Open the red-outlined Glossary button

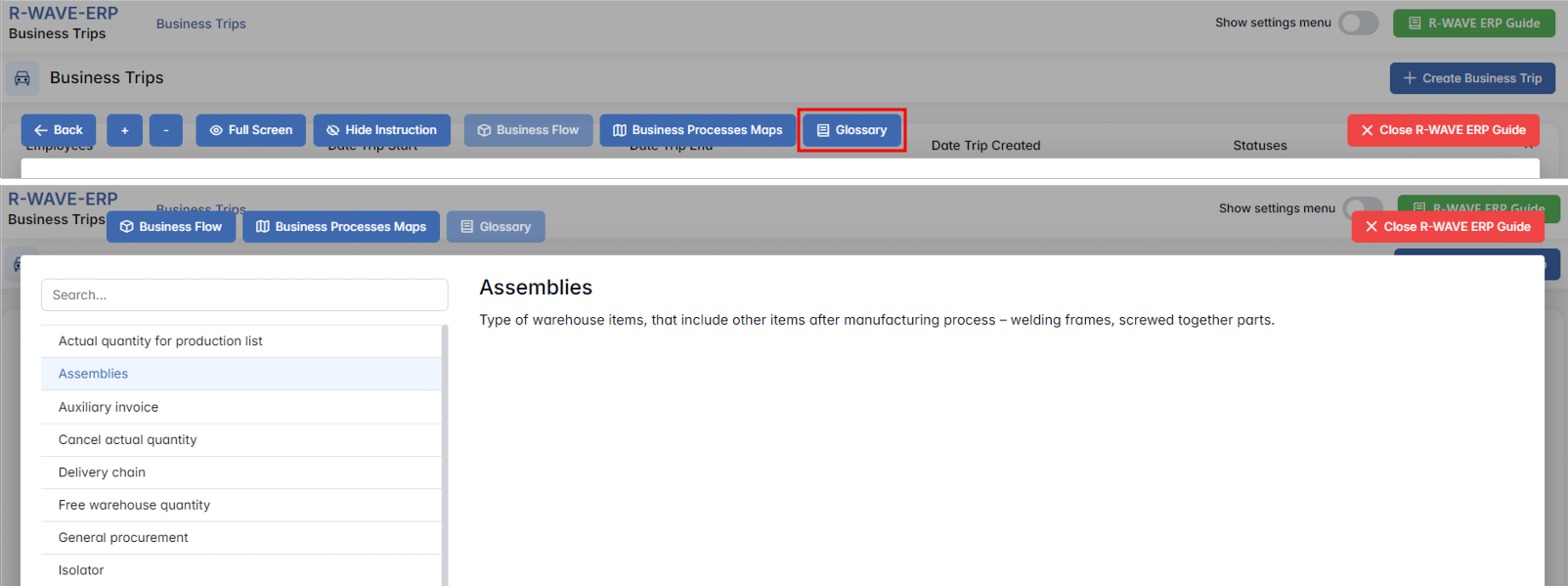[851, 130]
